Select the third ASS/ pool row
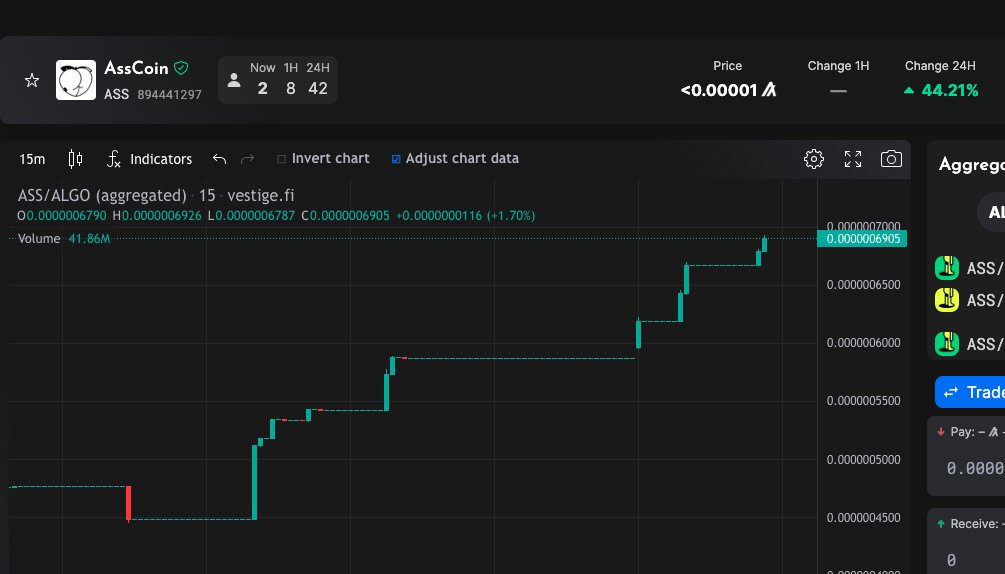The image size is (1005, 574). click(970, 344)
